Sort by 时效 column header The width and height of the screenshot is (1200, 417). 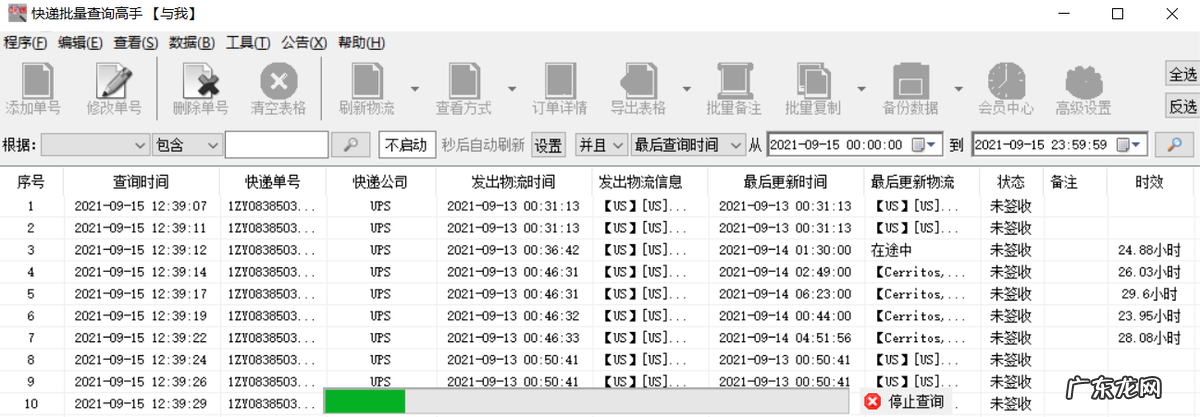[x=1149, y=182]
